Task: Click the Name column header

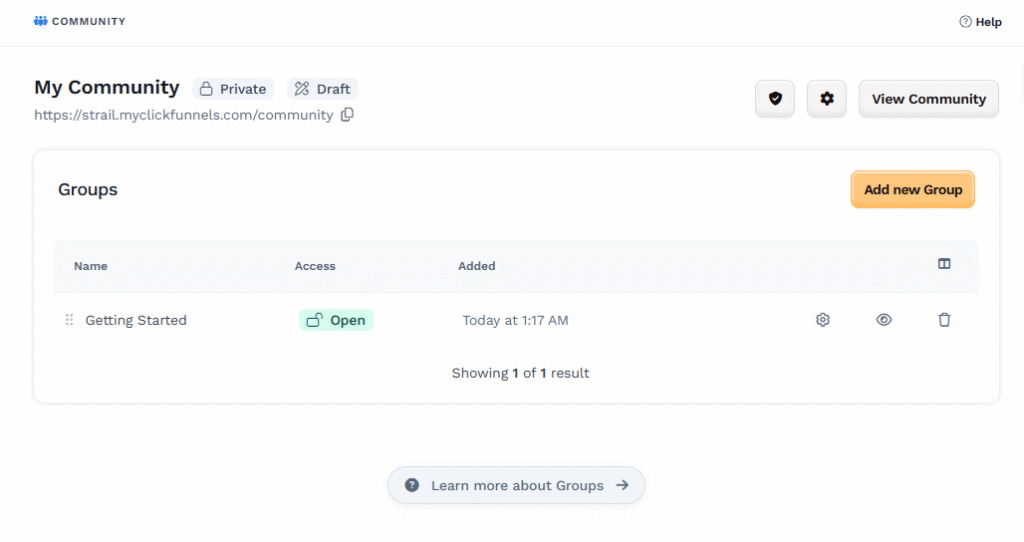Action: click(x=91, y=266)
